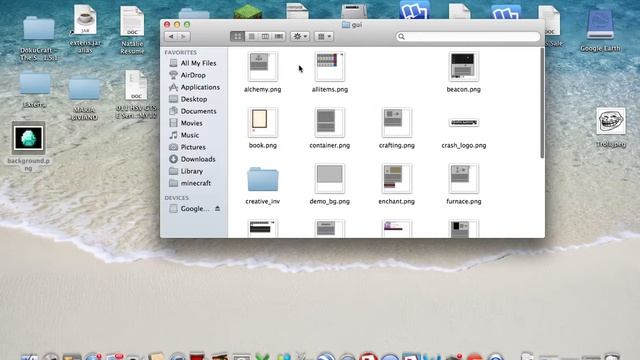Open the Arrange items dropdown

[324, 36]
